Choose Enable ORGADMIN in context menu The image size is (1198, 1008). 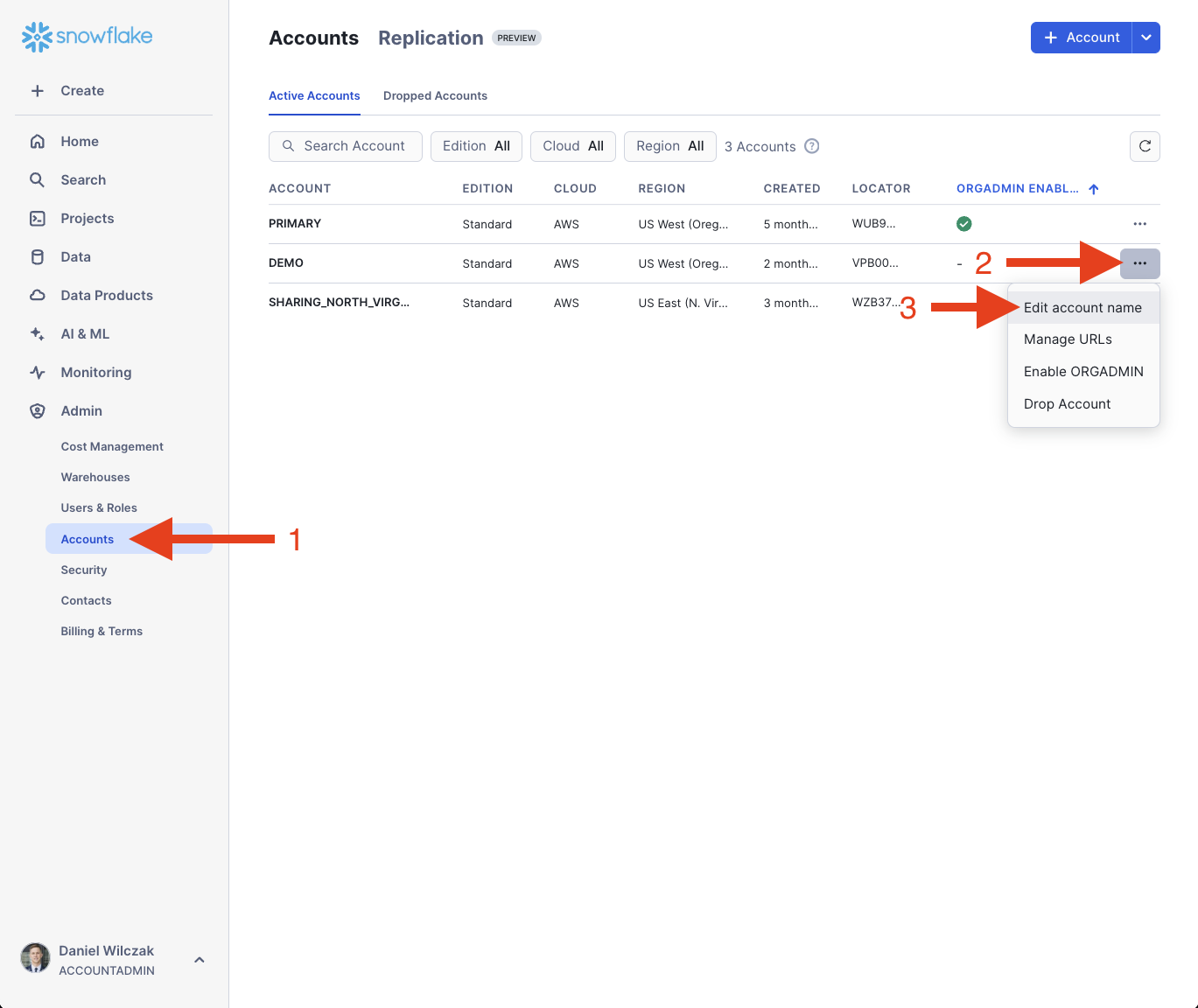1083,372
